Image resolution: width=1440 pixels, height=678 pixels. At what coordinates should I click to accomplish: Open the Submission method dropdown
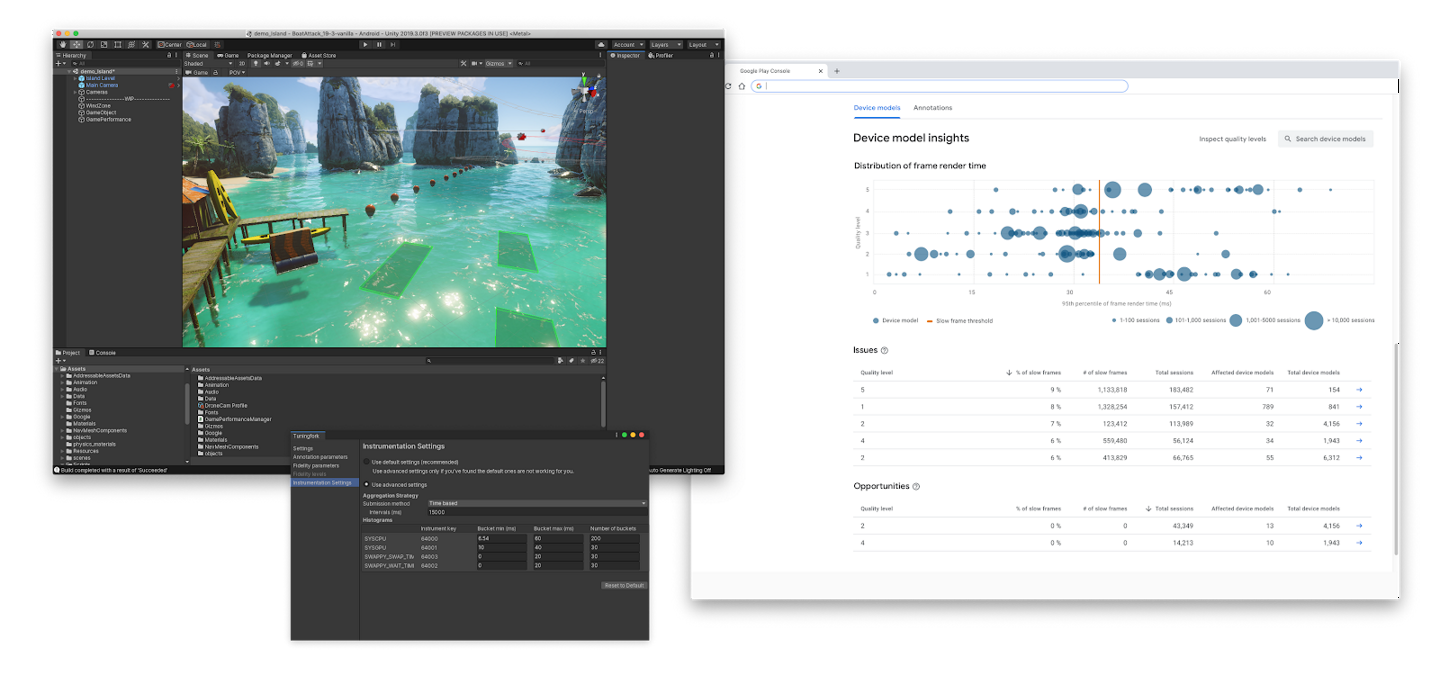tap(537, 503)
